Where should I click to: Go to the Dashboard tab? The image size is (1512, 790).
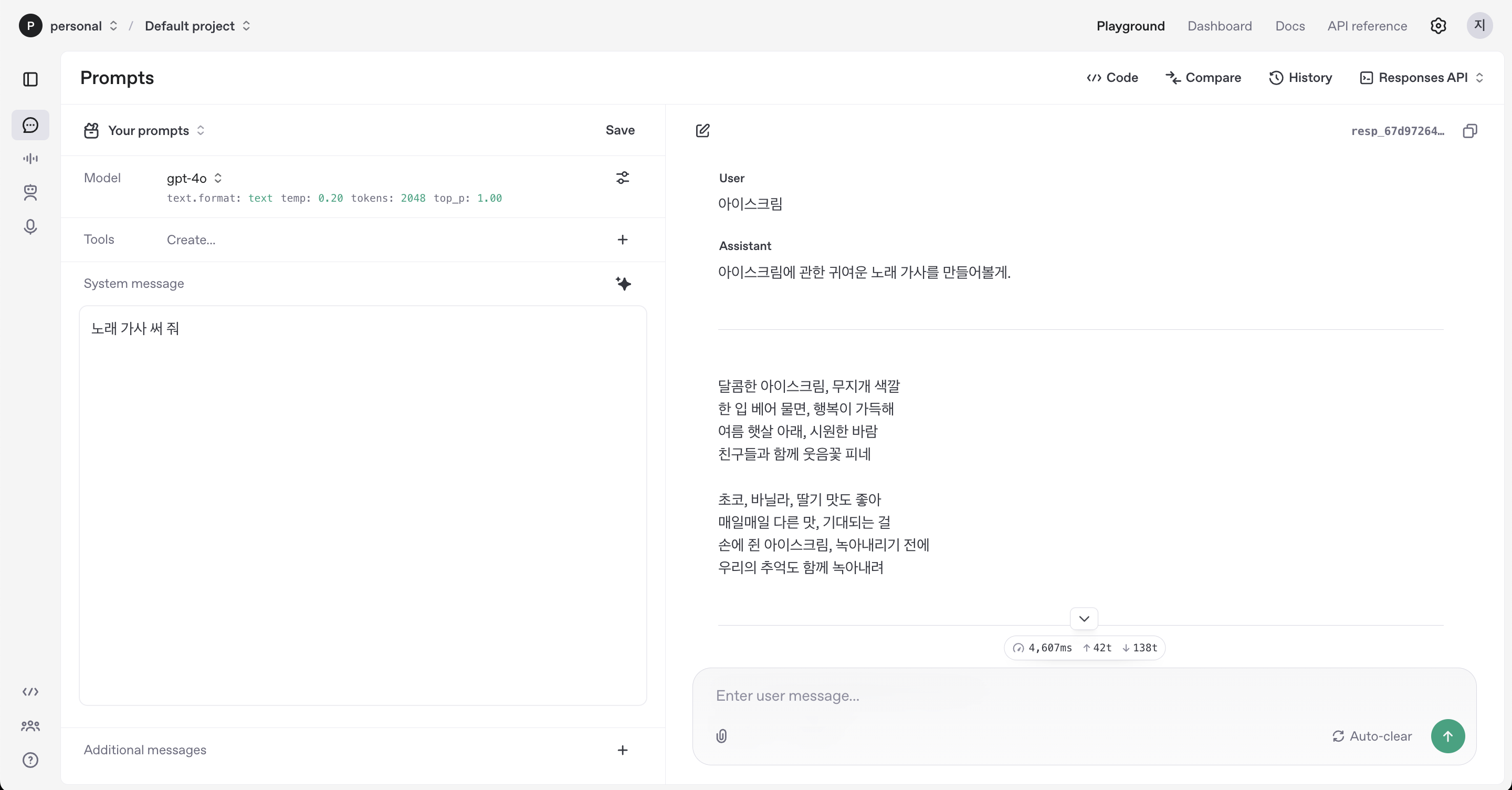click(1219, 26)
